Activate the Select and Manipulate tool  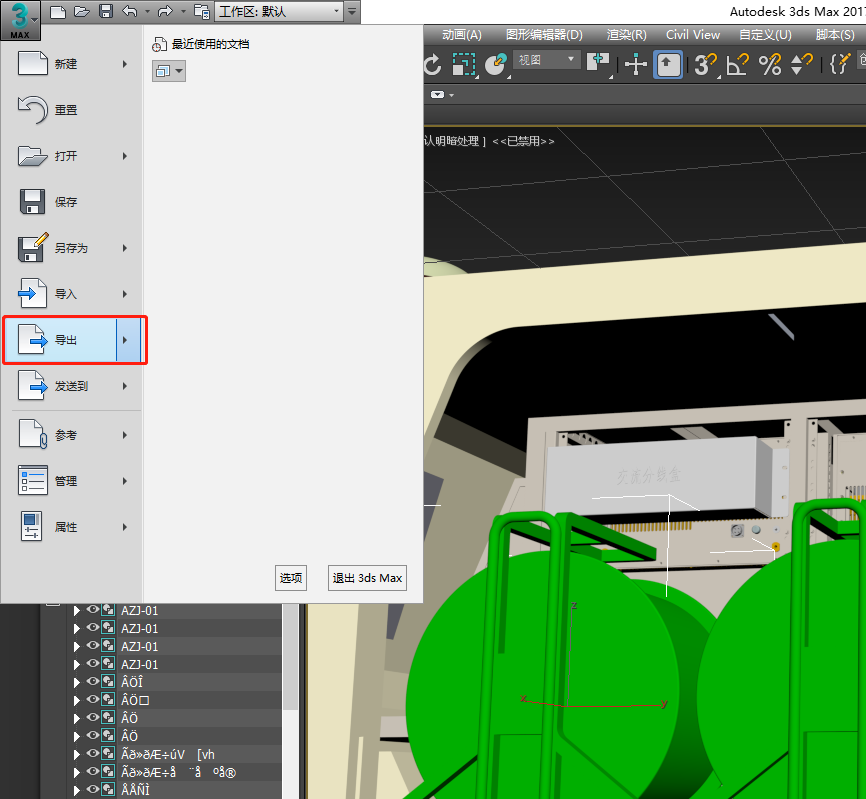[636, 65]
